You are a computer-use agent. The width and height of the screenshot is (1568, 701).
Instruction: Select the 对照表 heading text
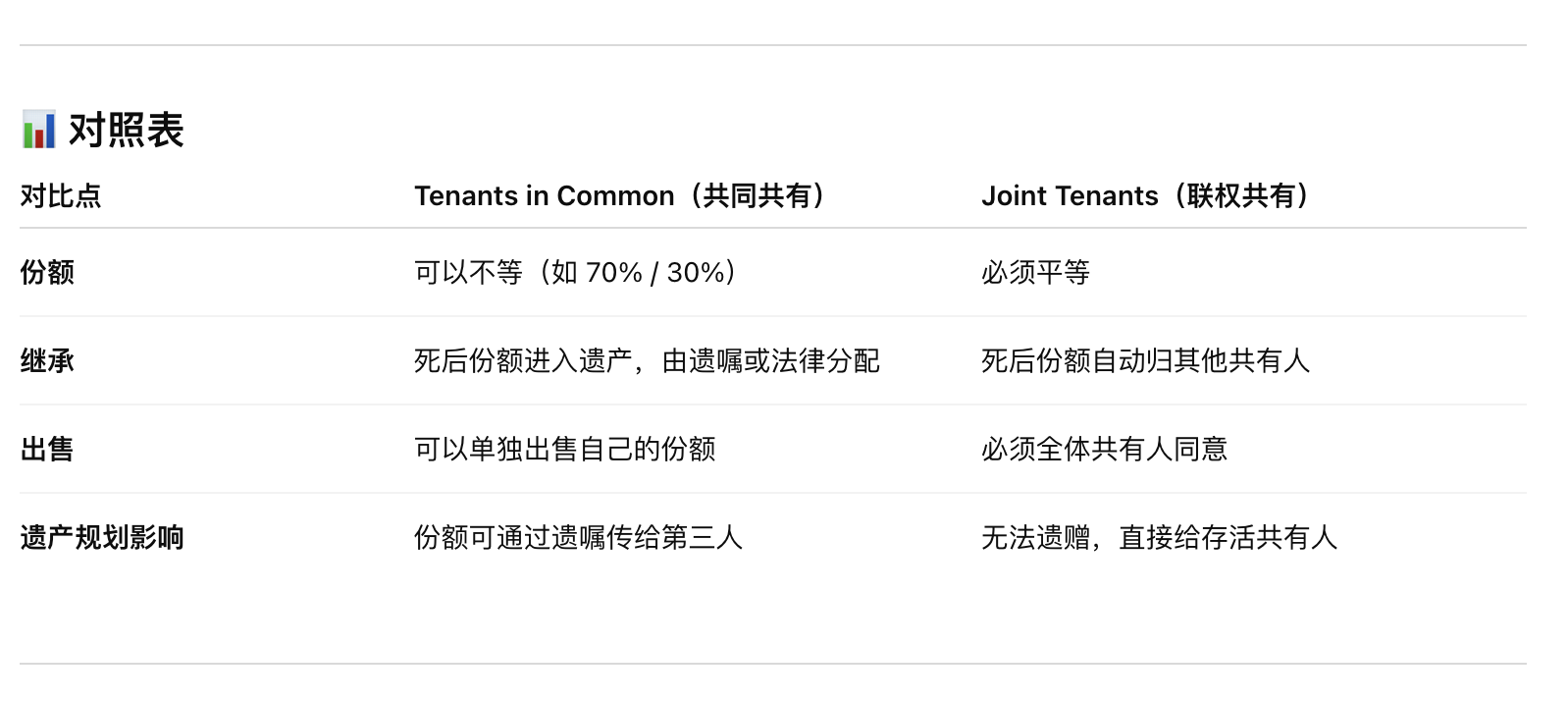coord(127,130)
